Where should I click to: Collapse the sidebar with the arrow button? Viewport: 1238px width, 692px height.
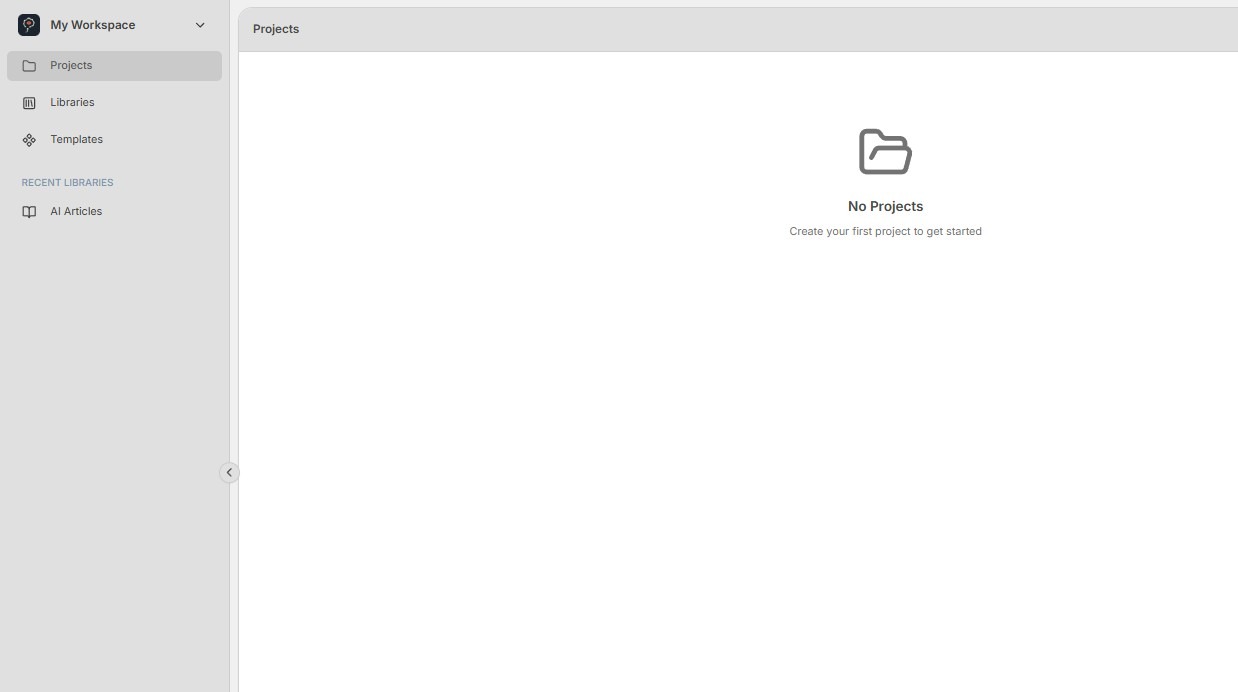229,473
